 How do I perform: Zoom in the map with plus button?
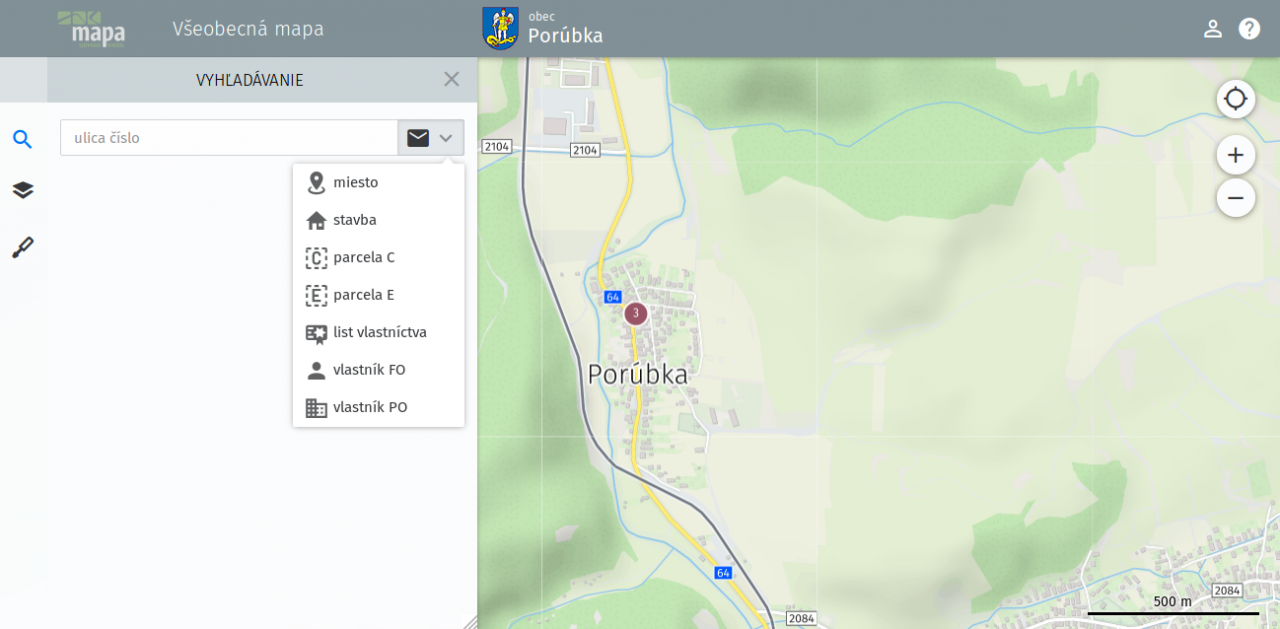point(1235,155)
